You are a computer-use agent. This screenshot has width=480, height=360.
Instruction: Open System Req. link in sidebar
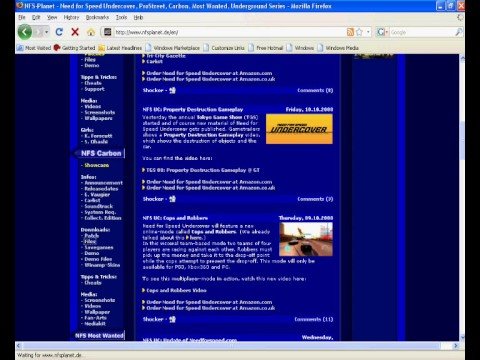[100, 212]
